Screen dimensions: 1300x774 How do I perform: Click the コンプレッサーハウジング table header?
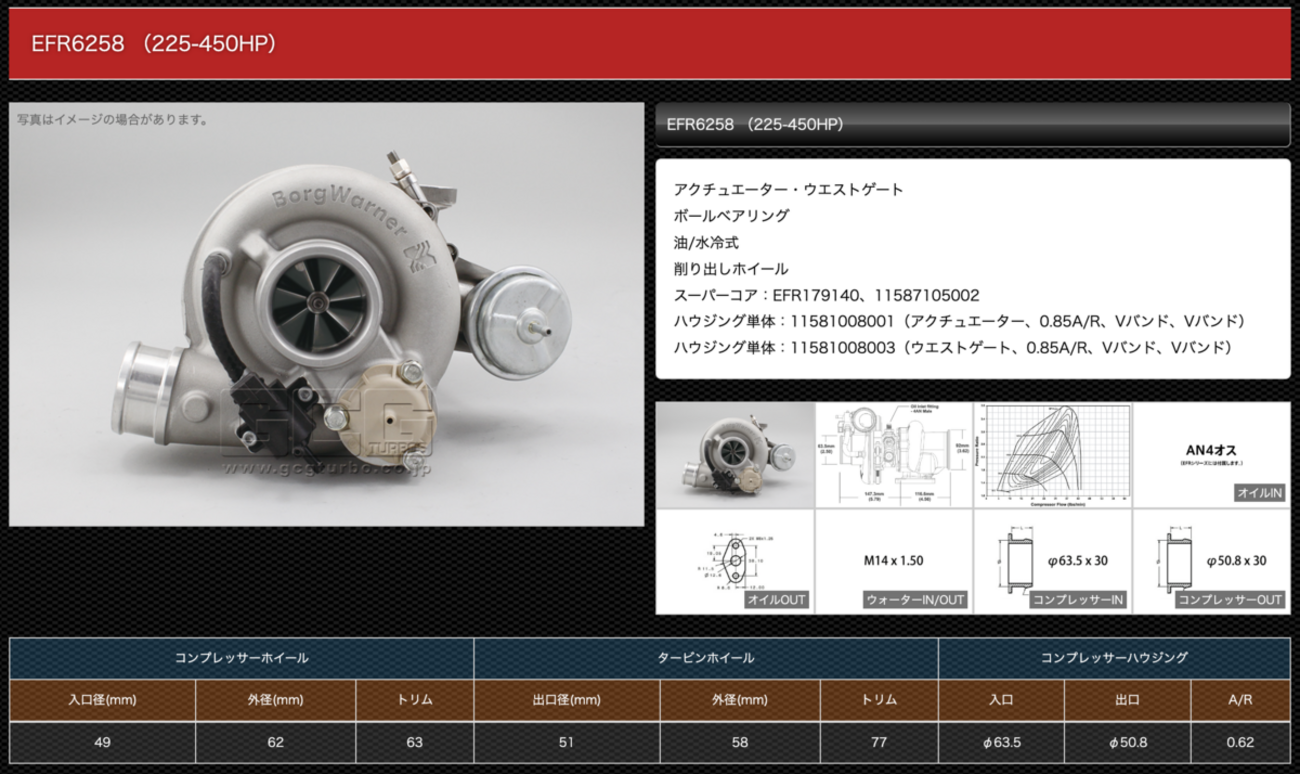click(1114, 658)
